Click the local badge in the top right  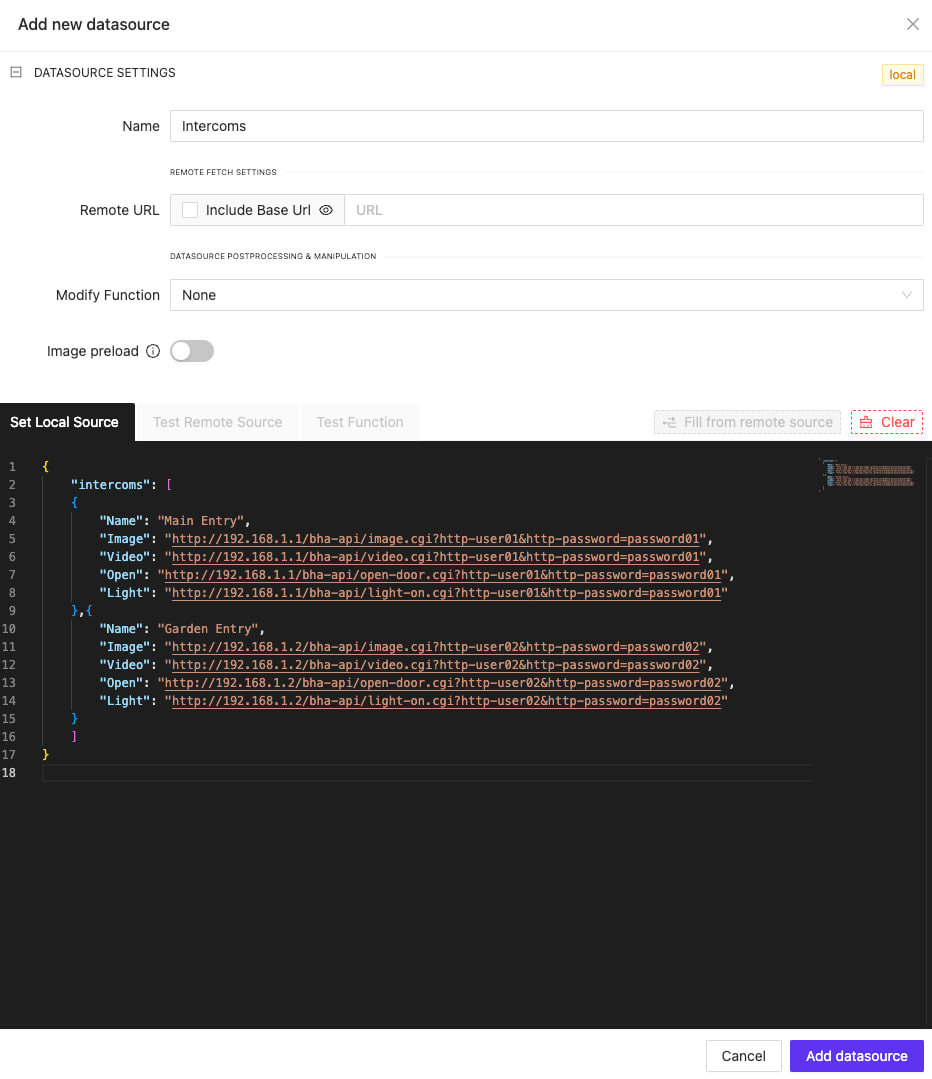pos(901,74)
